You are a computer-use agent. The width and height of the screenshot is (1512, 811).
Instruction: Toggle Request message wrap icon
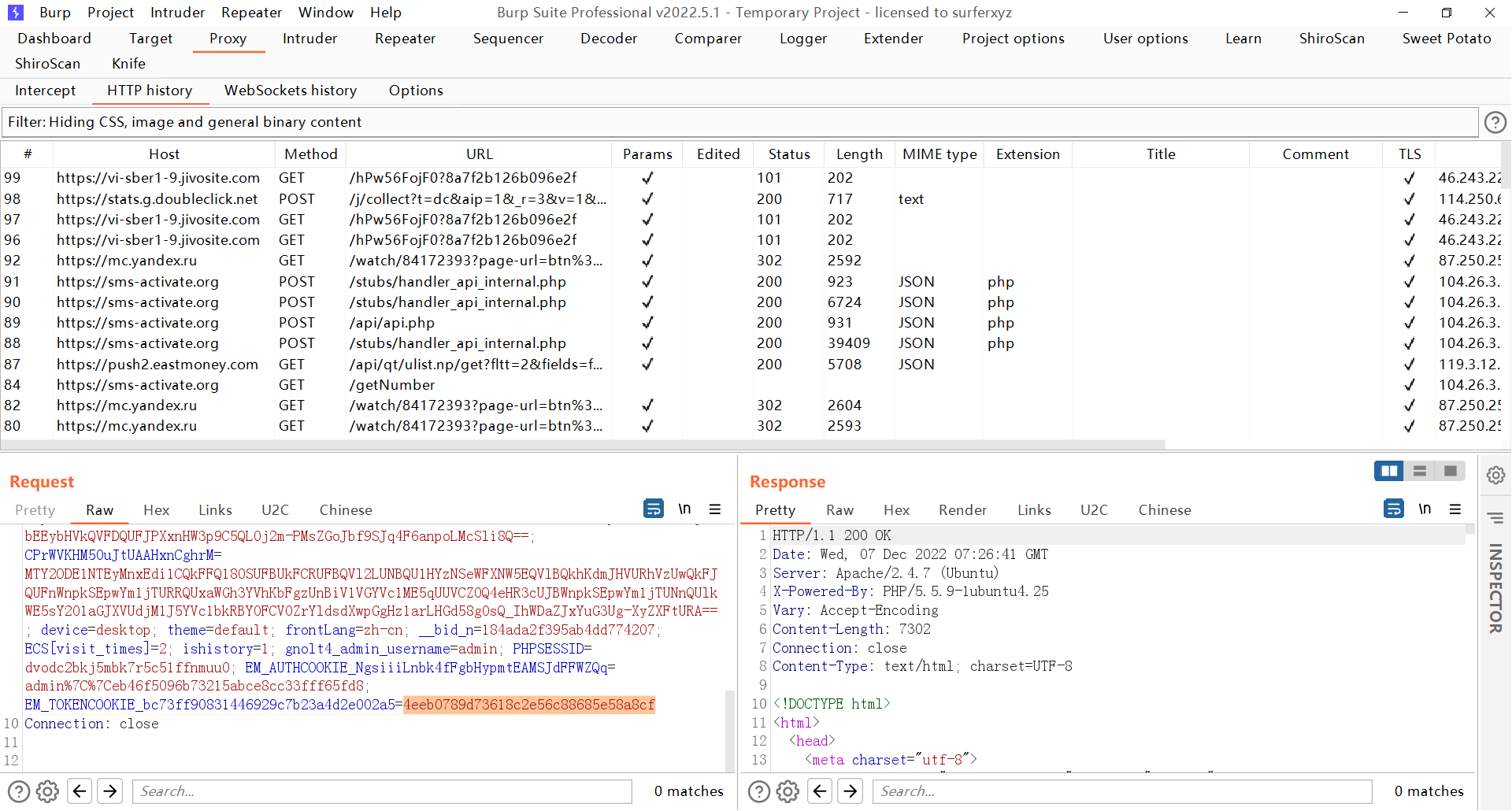click(x=654, y=509)
